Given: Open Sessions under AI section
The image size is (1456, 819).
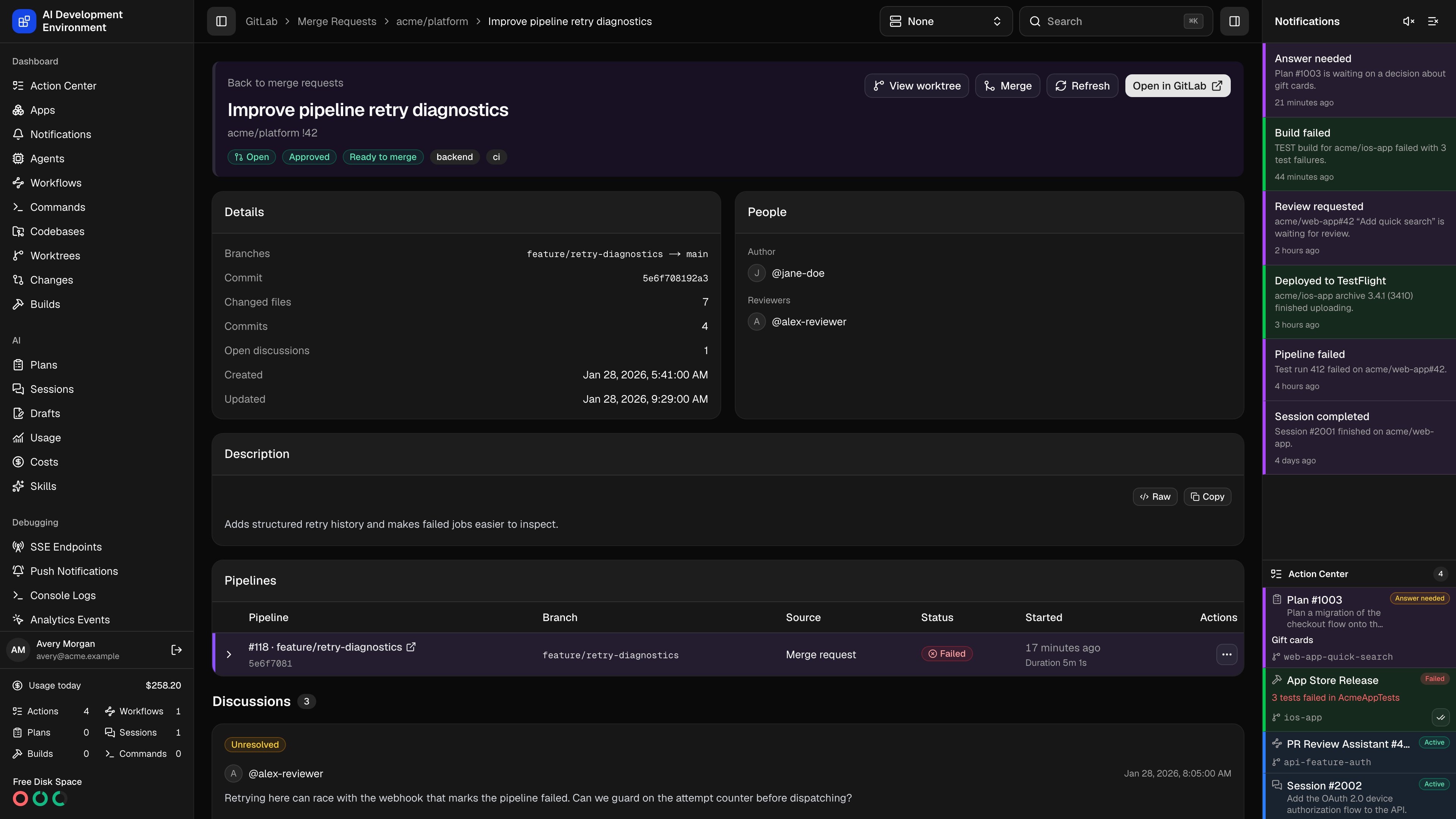Looking at the screenshot, I should point(97,389).
